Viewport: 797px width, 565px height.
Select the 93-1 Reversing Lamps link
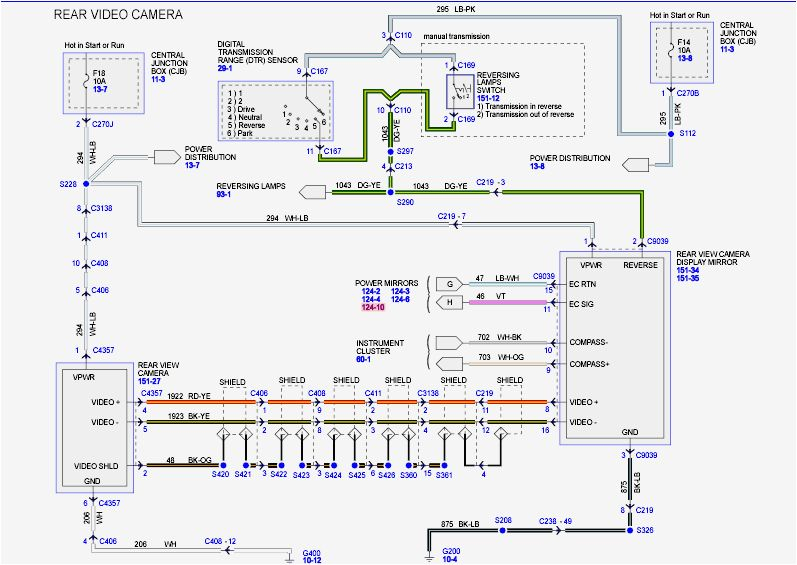tap(224, 195)
